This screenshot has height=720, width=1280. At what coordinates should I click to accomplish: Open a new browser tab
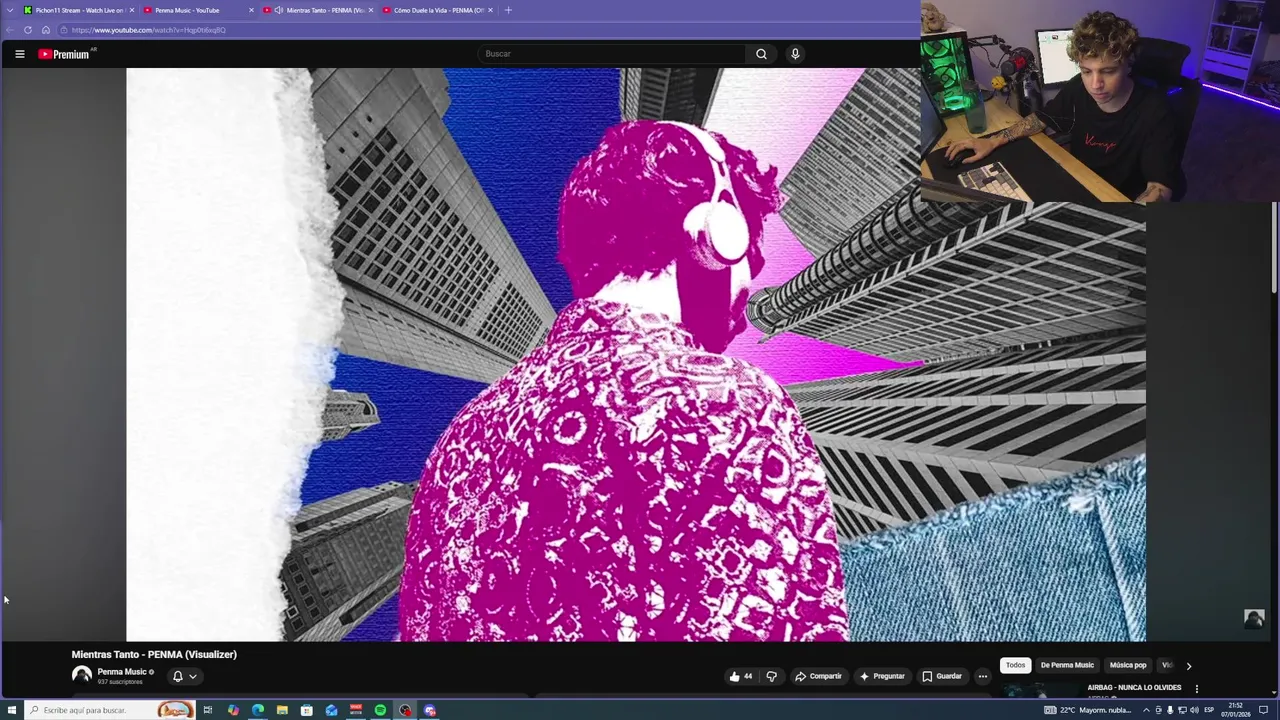pos(508,10)
